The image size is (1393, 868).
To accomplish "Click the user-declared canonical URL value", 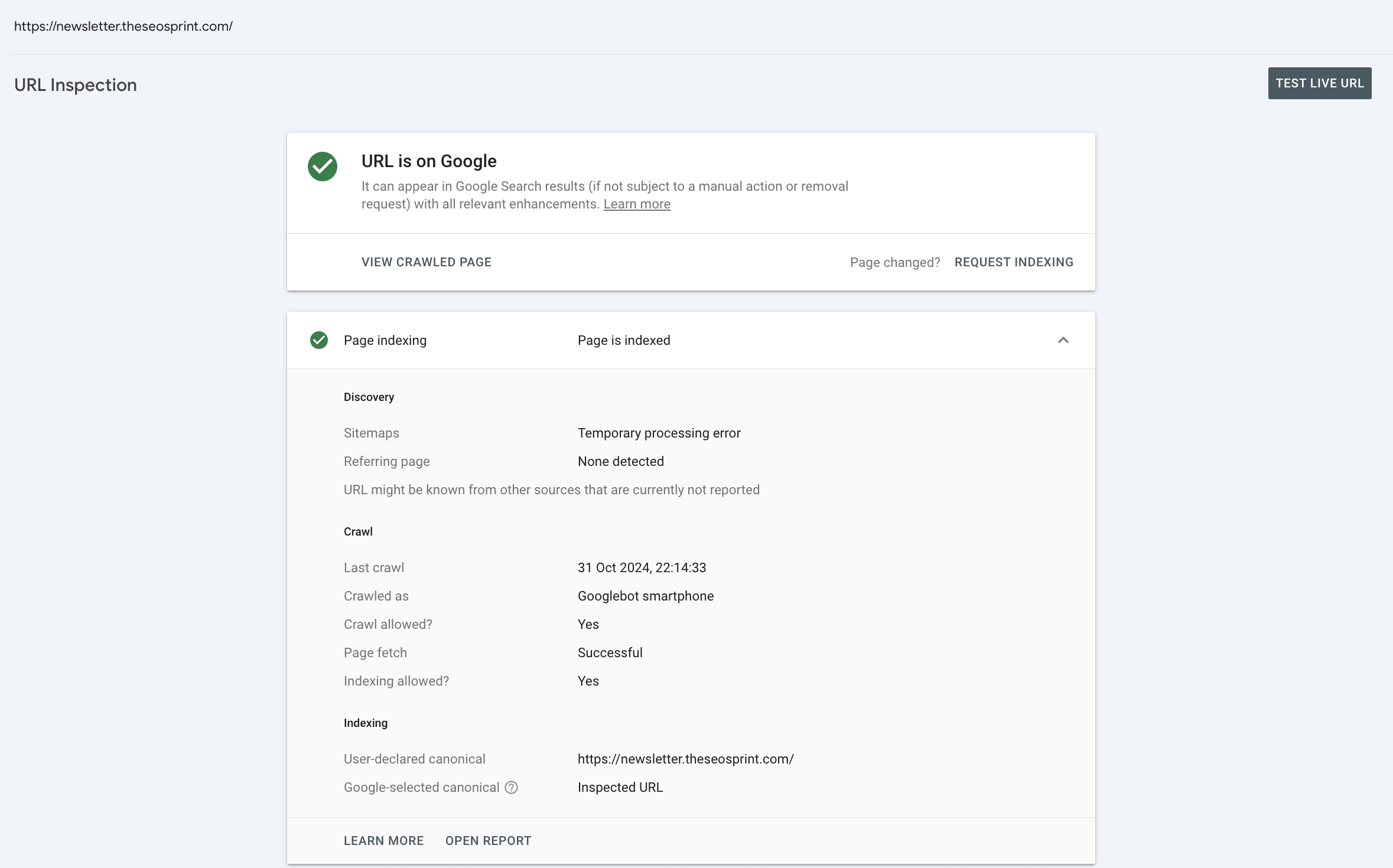I will coord(685,759).
